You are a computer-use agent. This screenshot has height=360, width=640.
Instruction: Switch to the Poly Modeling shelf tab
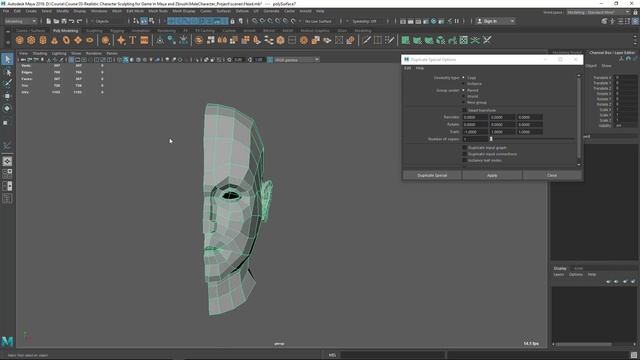[65, 31]
